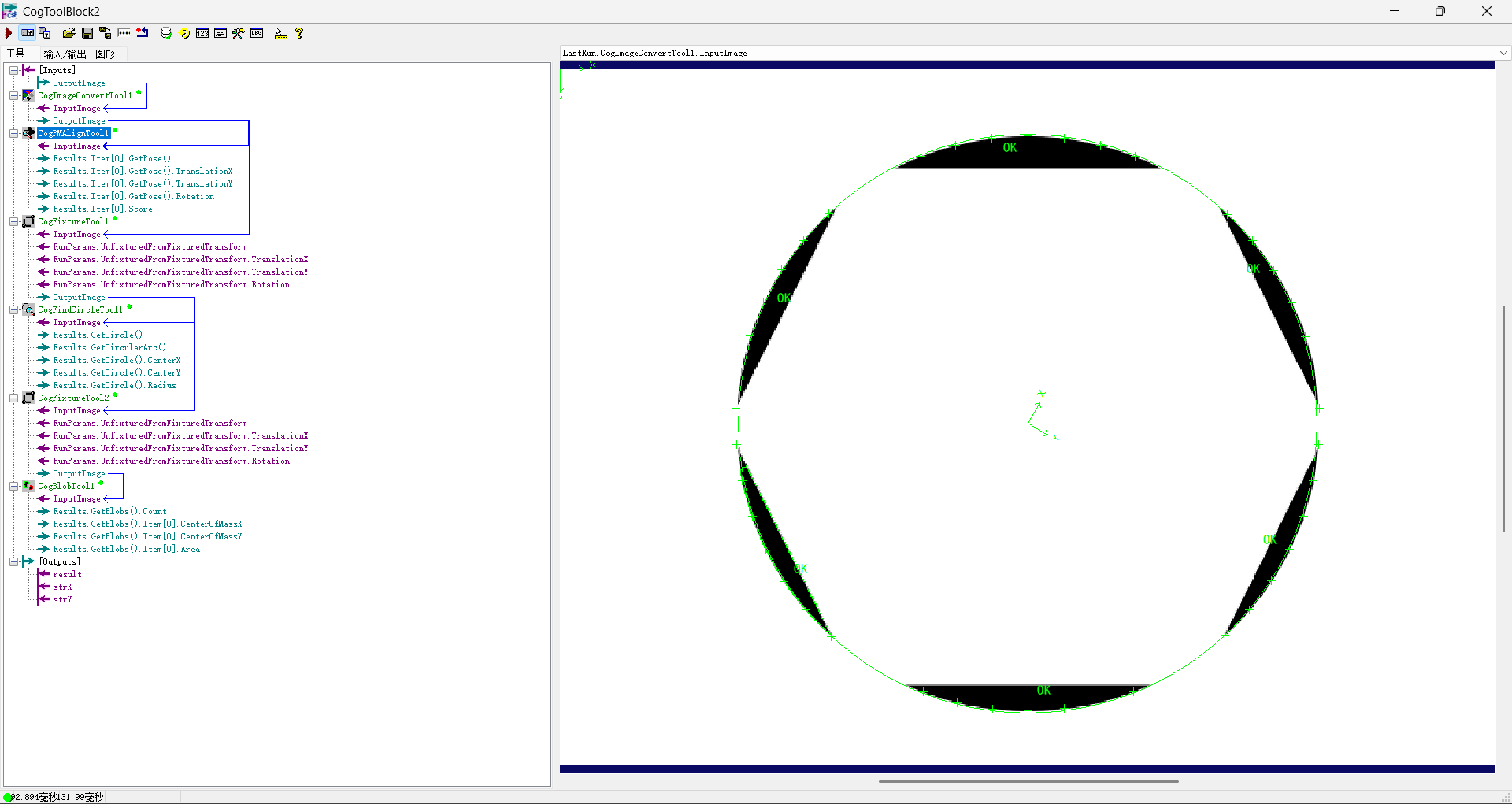
Task: Select Results.GetCircle().CenterX terminal
Action: [117, 360]
